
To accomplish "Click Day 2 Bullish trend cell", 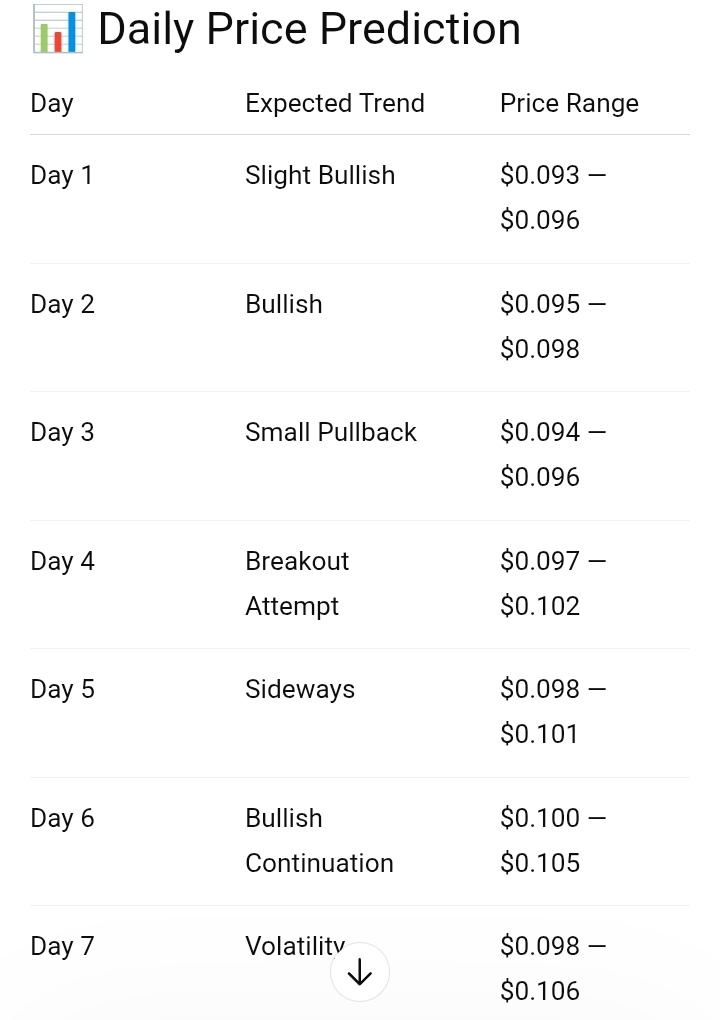I will coord(284,304).
